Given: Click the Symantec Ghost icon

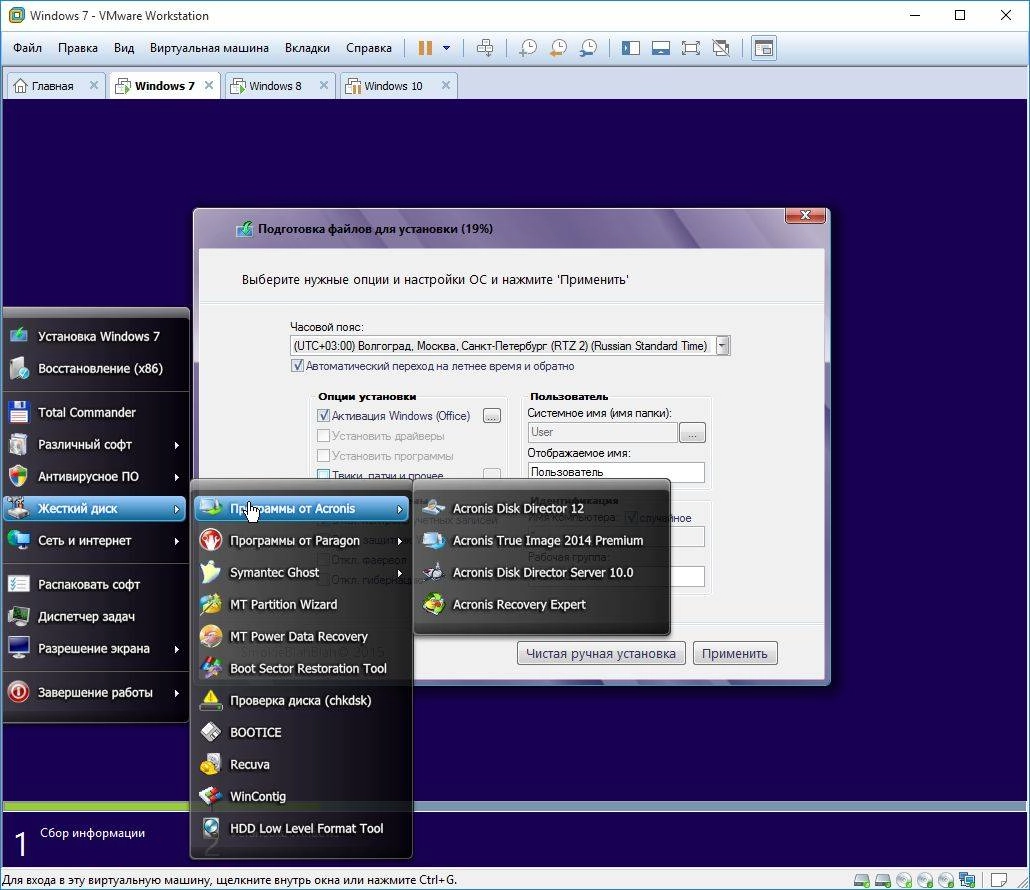Looking at the screenshot, I should point(211,572).
